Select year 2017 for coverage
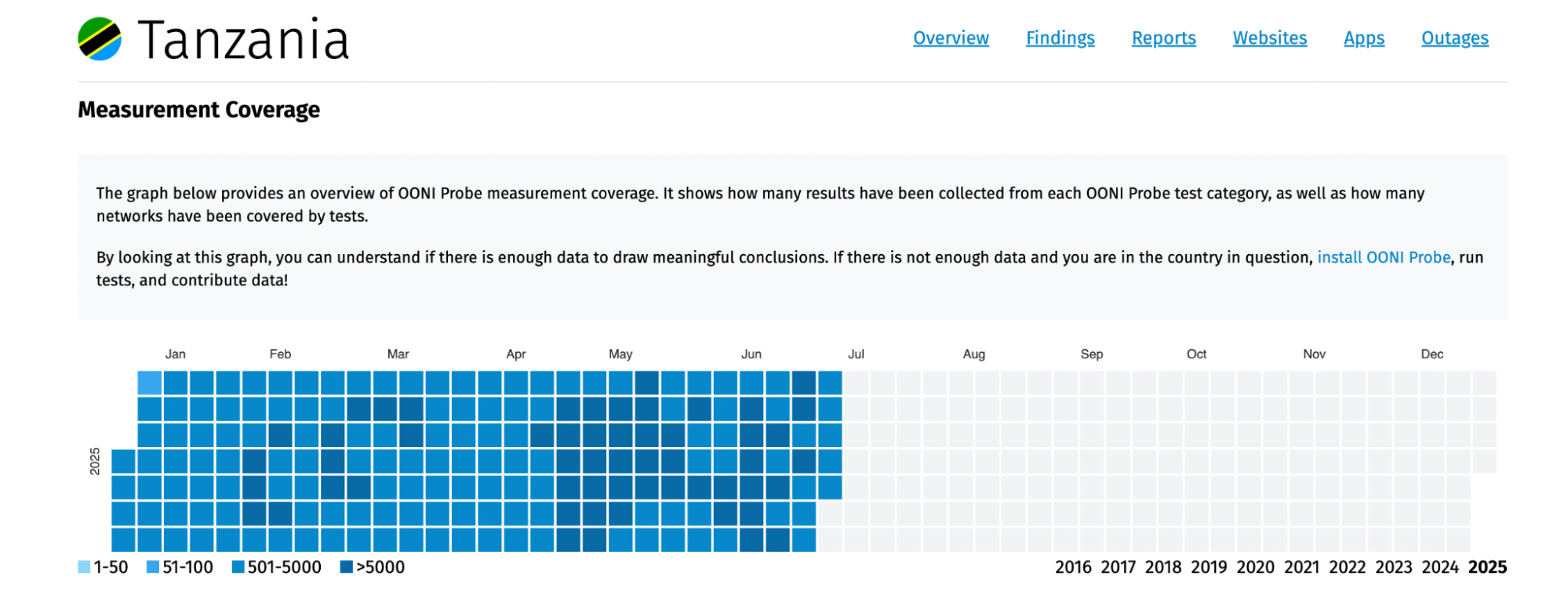Screen dimensions: 1568x614 click(x=1118, y=567)
